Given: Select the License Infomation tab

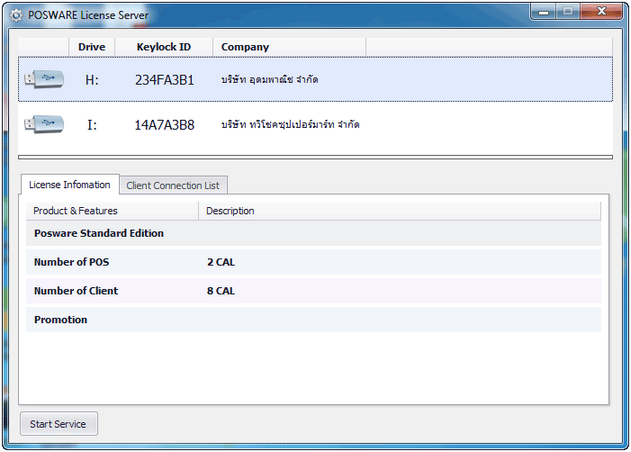Looking at the screenshot, I should [69, 185].
